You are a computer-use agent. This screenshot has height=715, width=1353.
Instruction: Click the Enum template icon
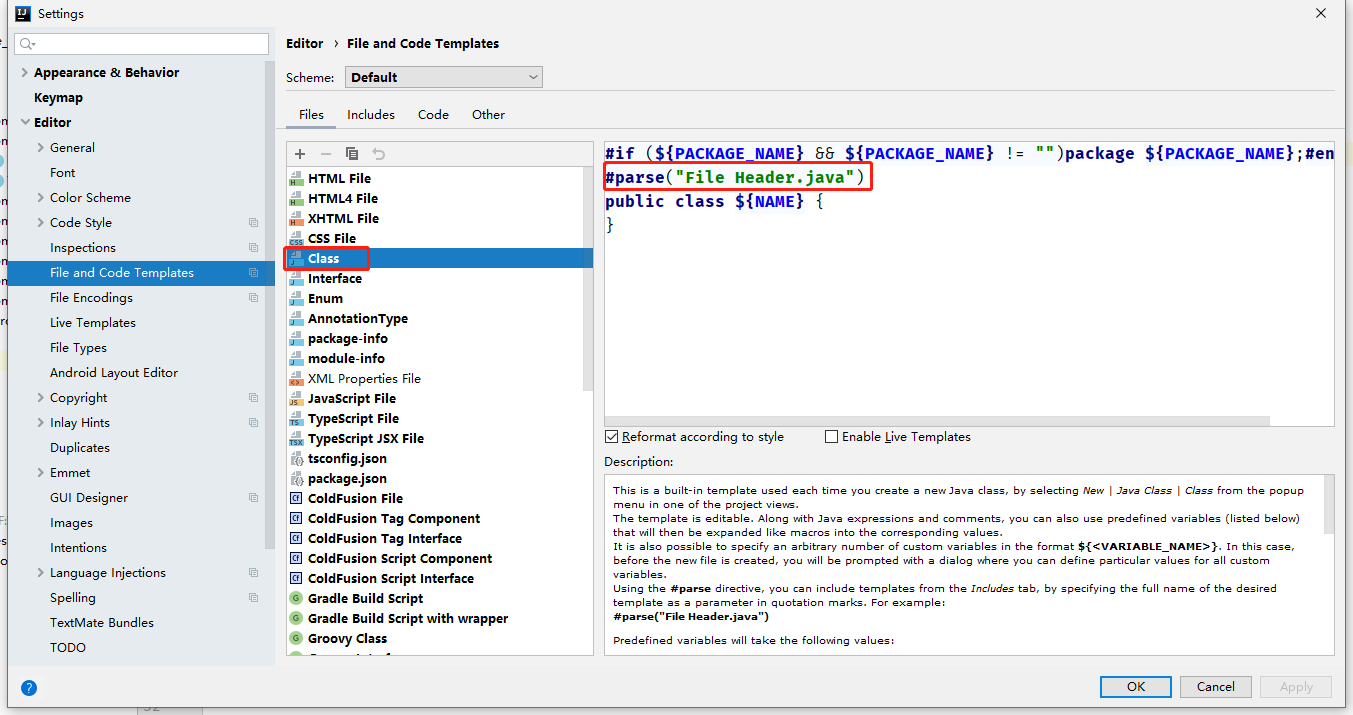(296, 299)
